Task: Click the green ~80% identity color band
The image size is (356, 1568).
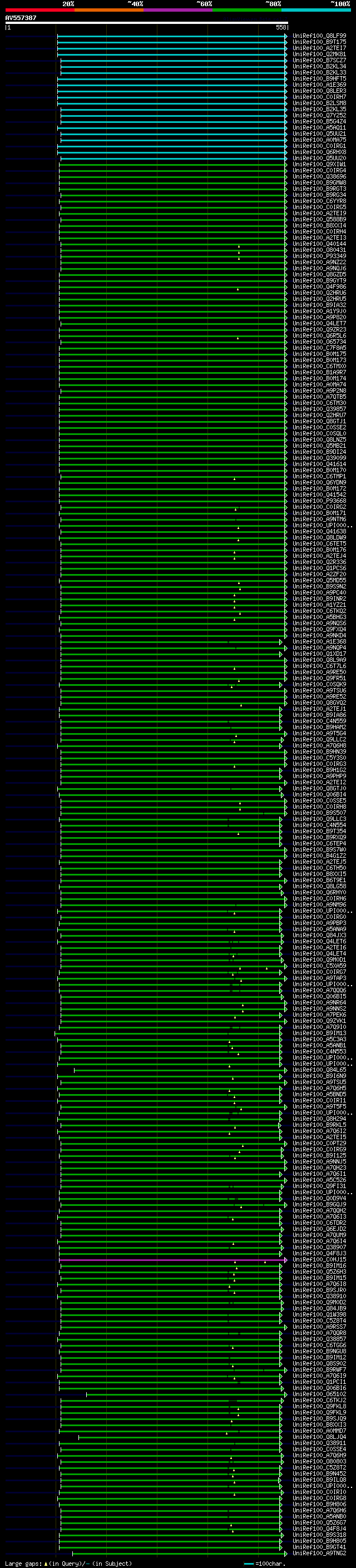Action: coord(247,10)
